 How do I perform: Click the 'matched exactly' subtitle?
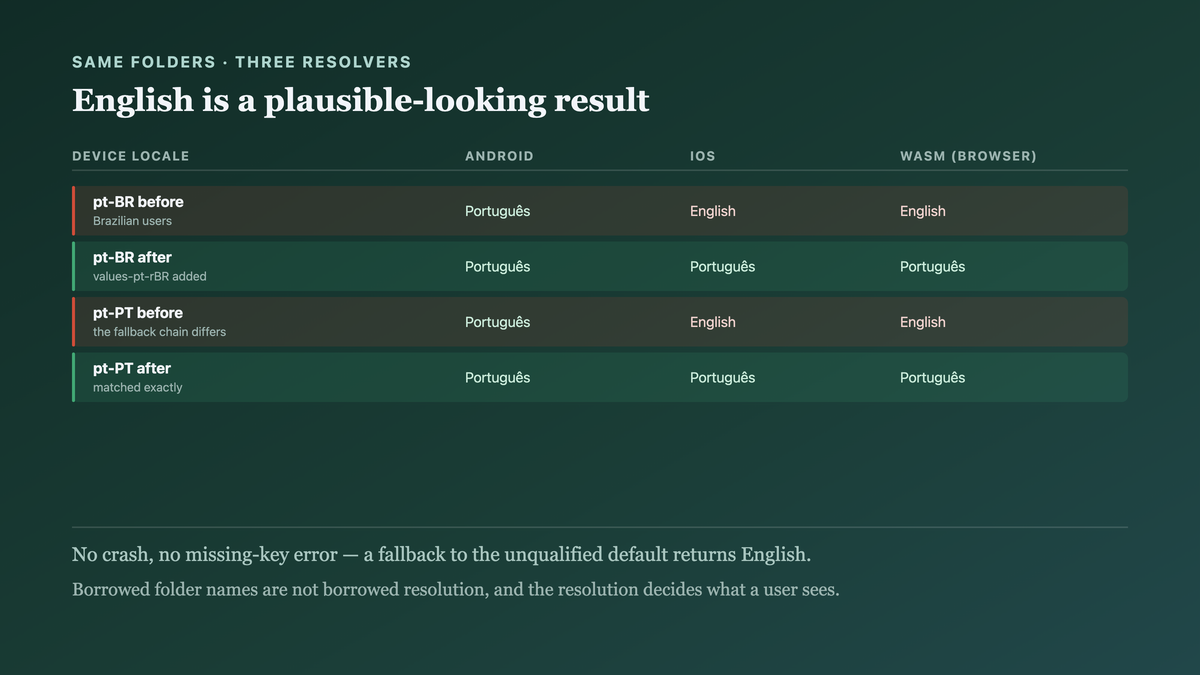(138, 387)
